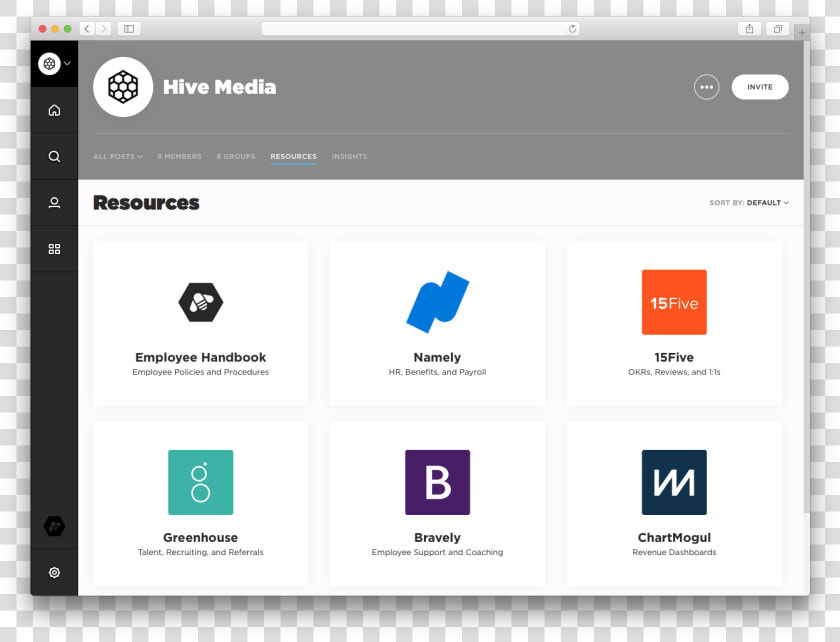The width and height of the screenshot is (840, 642).
Task: Show all tabs with tab overview icon
Action: tap(777, 28)
